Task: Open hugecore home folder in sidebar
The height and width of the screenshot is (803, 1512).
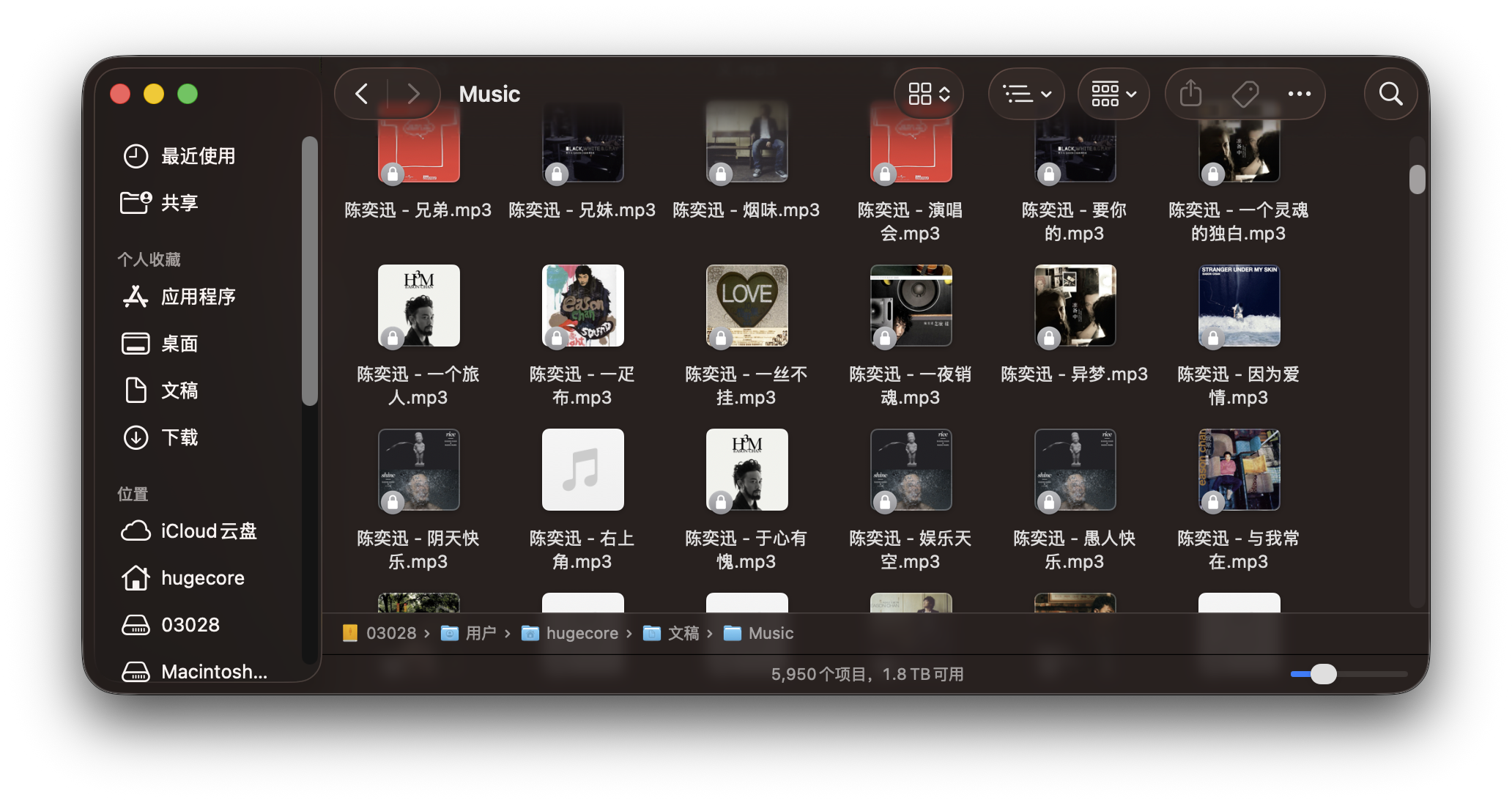Action: [x=202, y=578]
